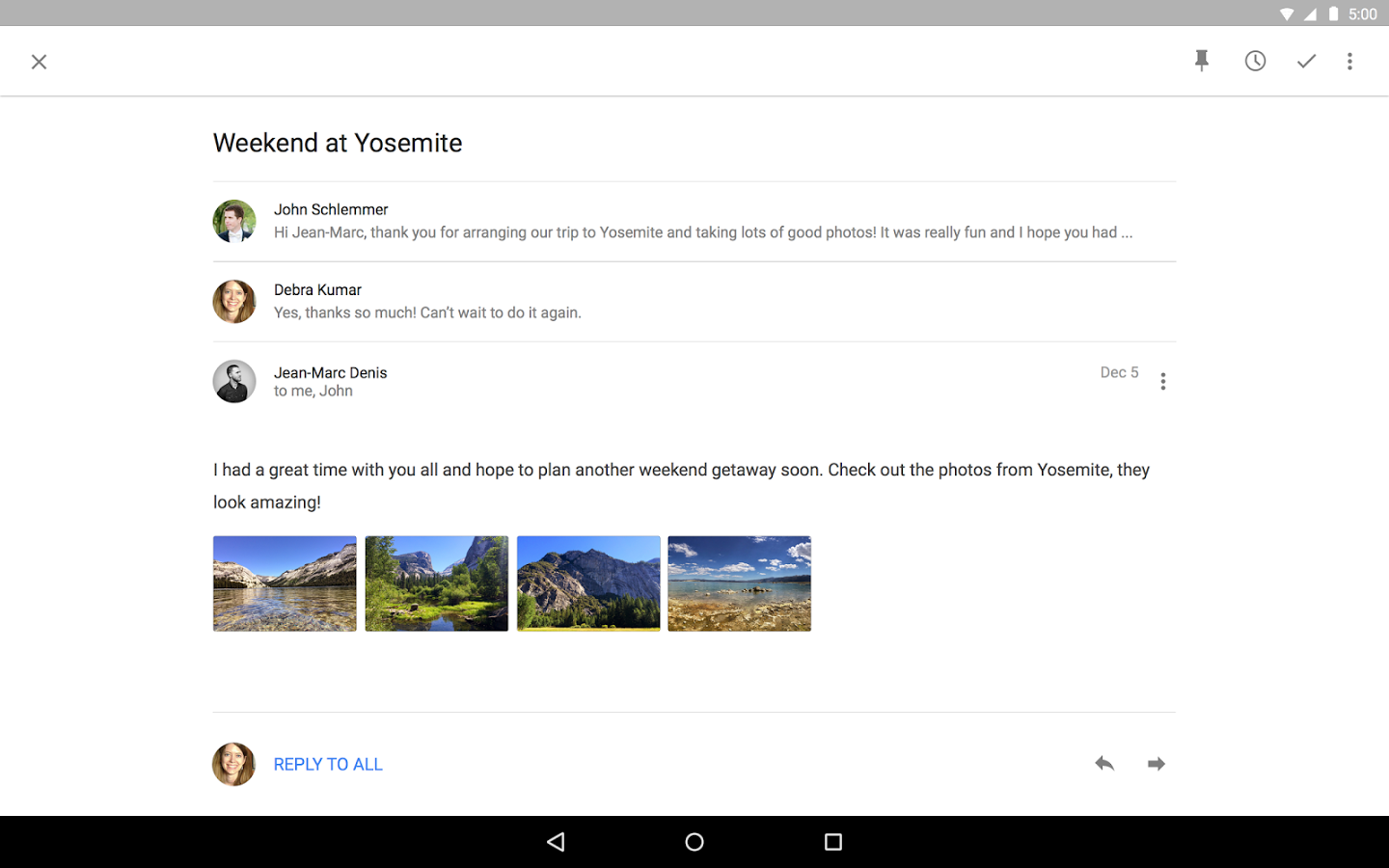
Task: Expand John Schlemmer's collapsed message
Action: tap(675, 221)
